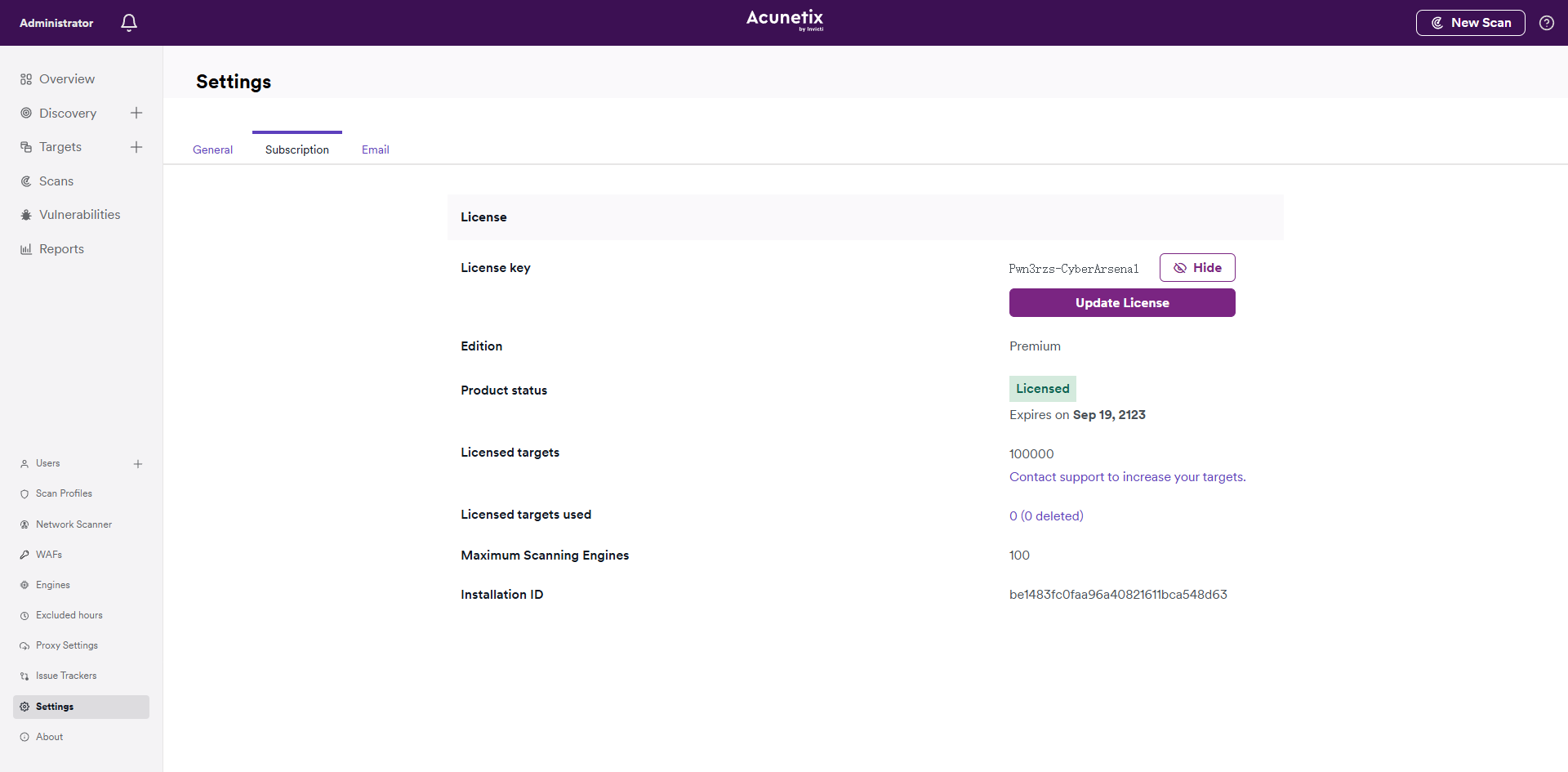Hide the license key
This screenshot has width=1568, height=772.
coord(1197,268)
